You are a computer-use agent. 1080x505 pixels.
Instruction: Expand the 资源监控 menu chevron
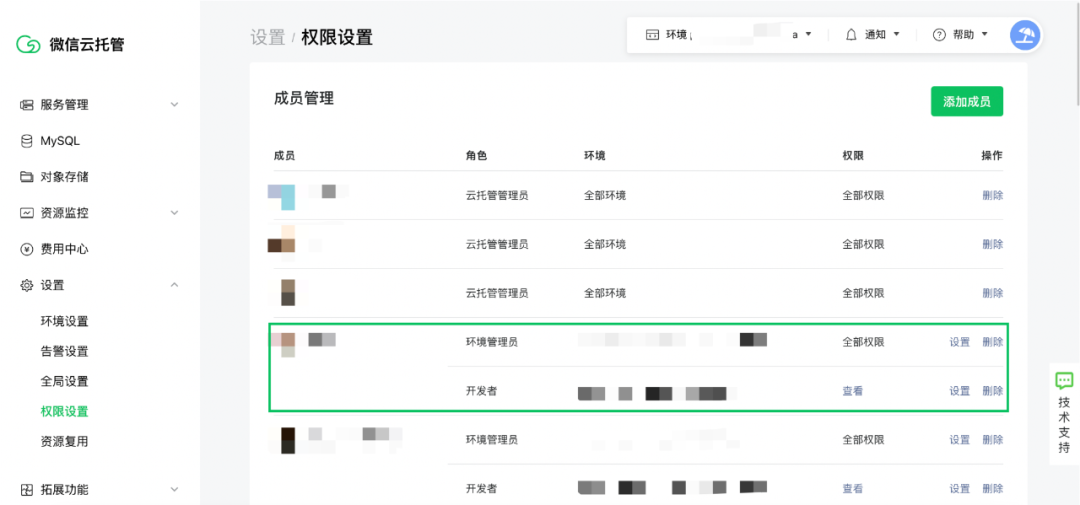point(174,213)
